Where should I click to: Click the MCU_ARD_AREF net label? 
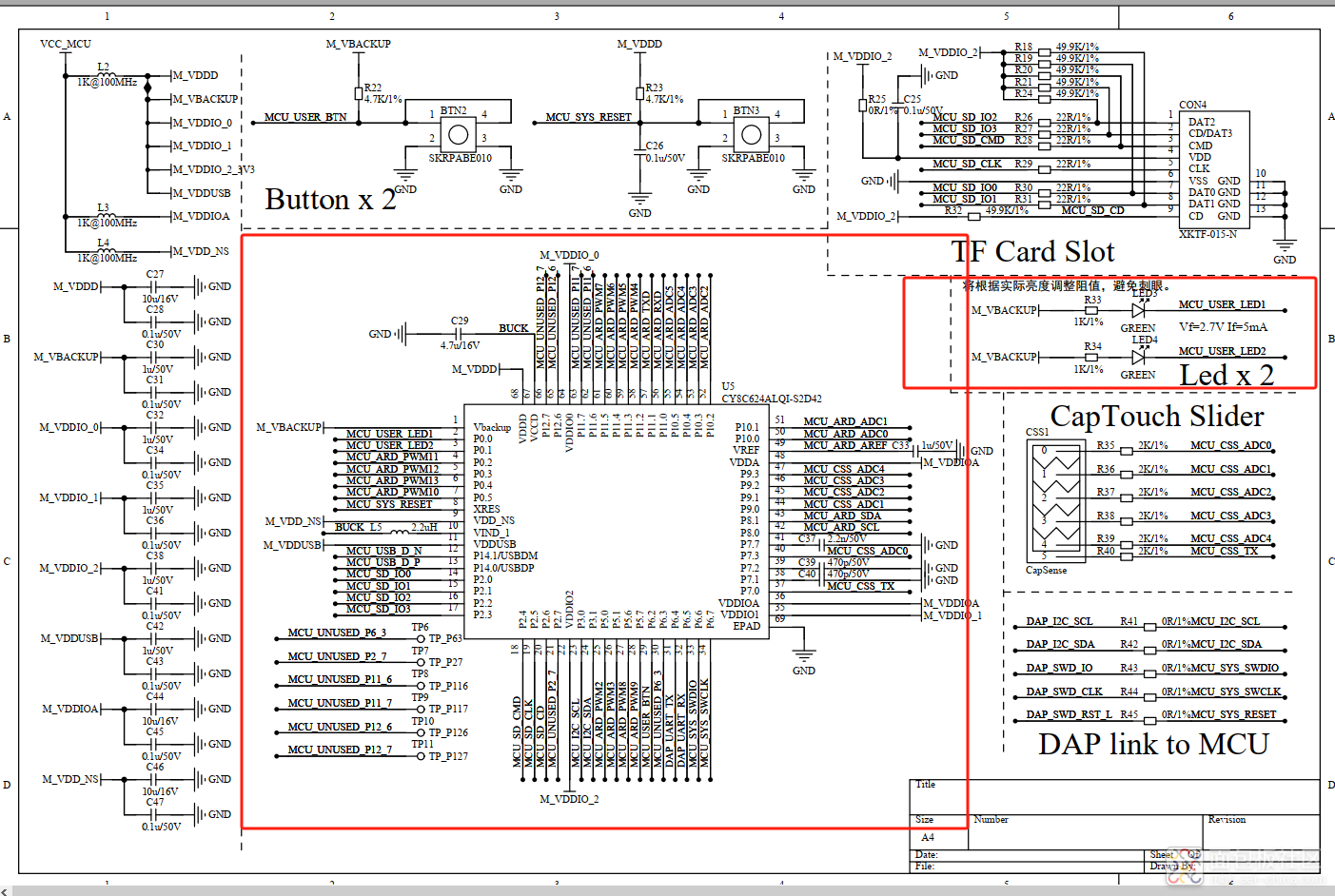point(845,445)
